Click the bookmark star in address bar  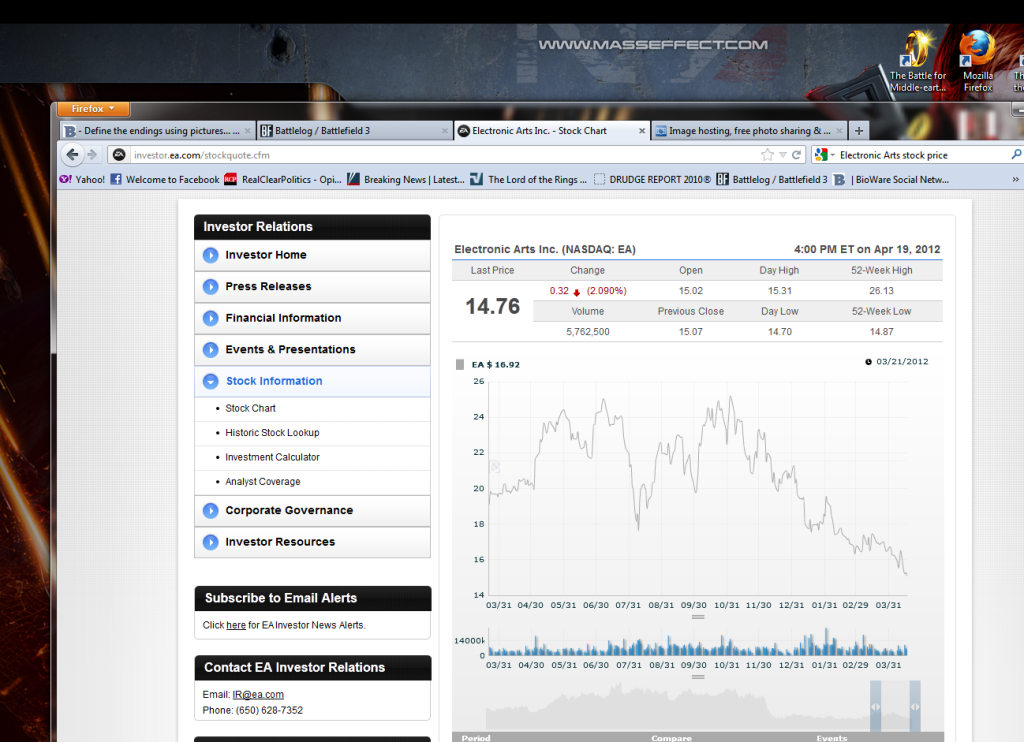767,155
